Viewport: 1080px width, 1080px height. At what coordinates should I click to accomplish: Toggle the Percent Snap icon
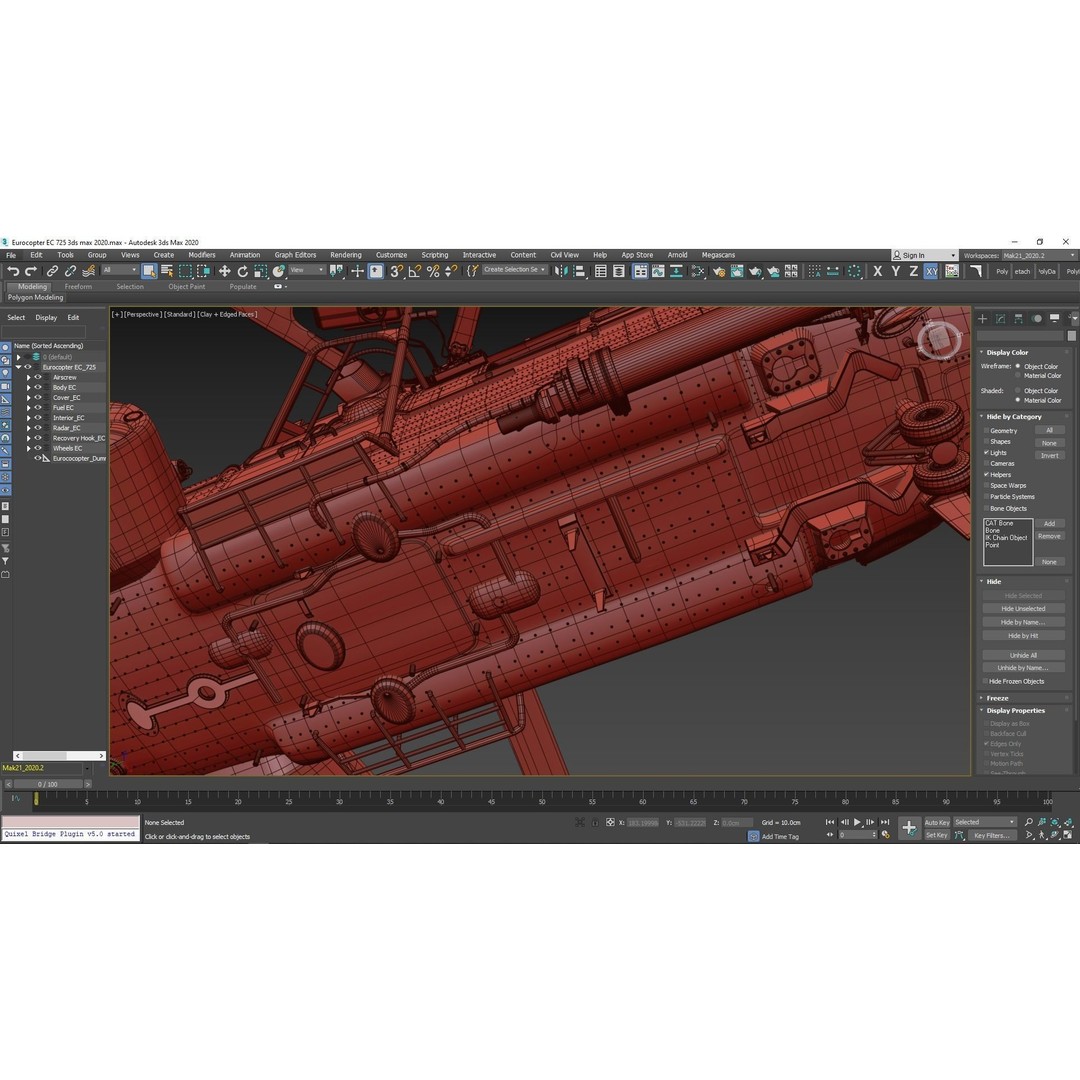click(433, 271)
